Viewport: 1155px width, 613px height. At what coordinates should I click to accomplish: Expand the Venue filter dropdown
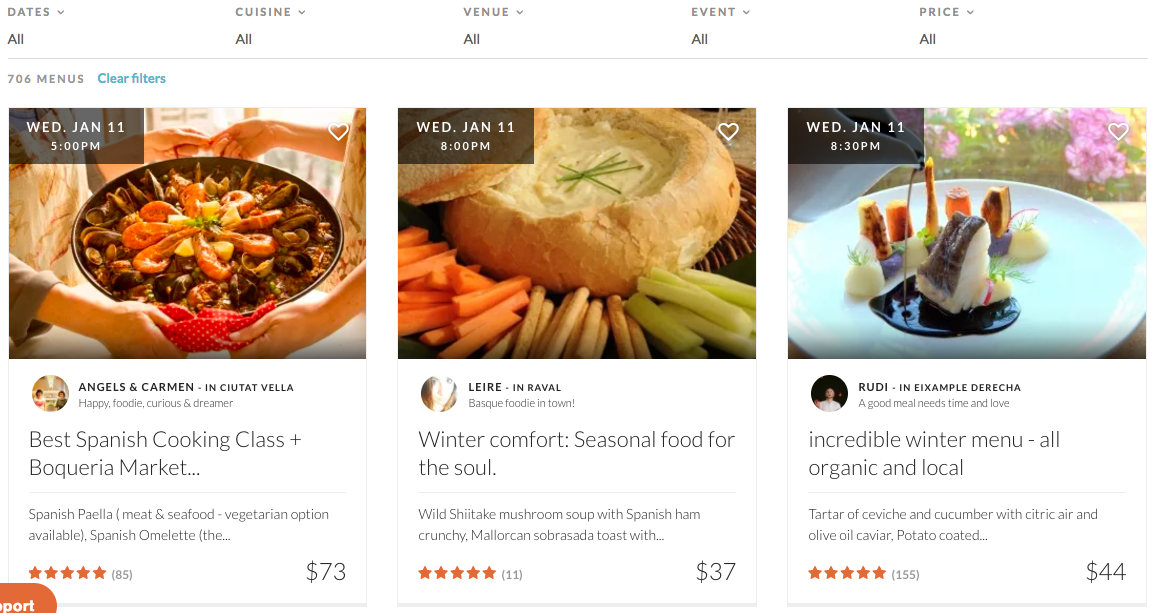coord(493,12)
